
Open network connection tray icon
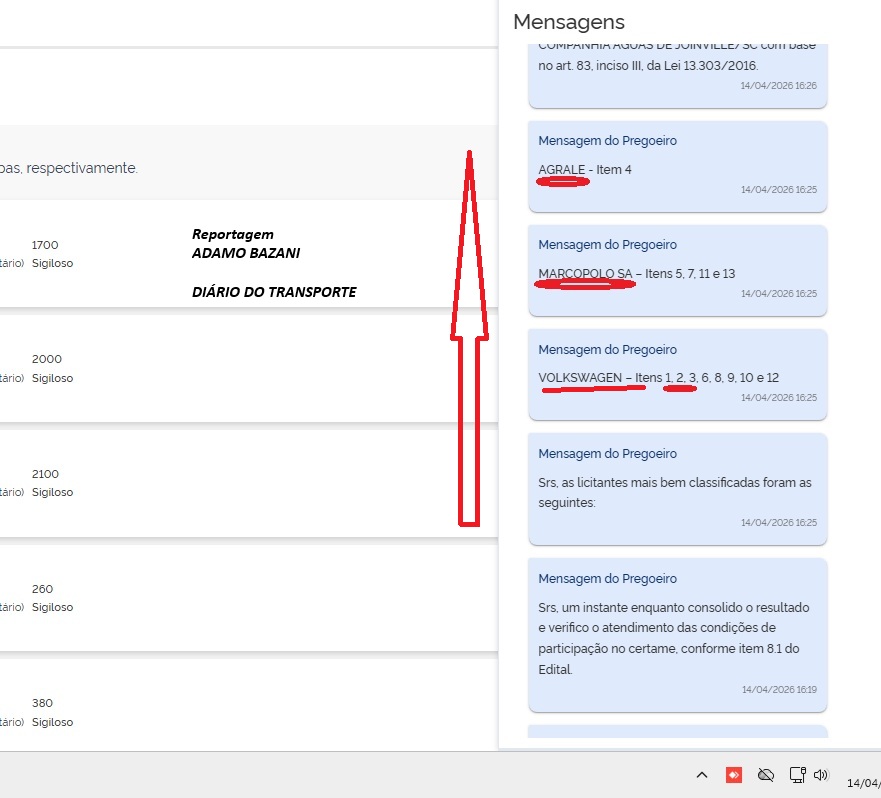click(x=797, y=774)
